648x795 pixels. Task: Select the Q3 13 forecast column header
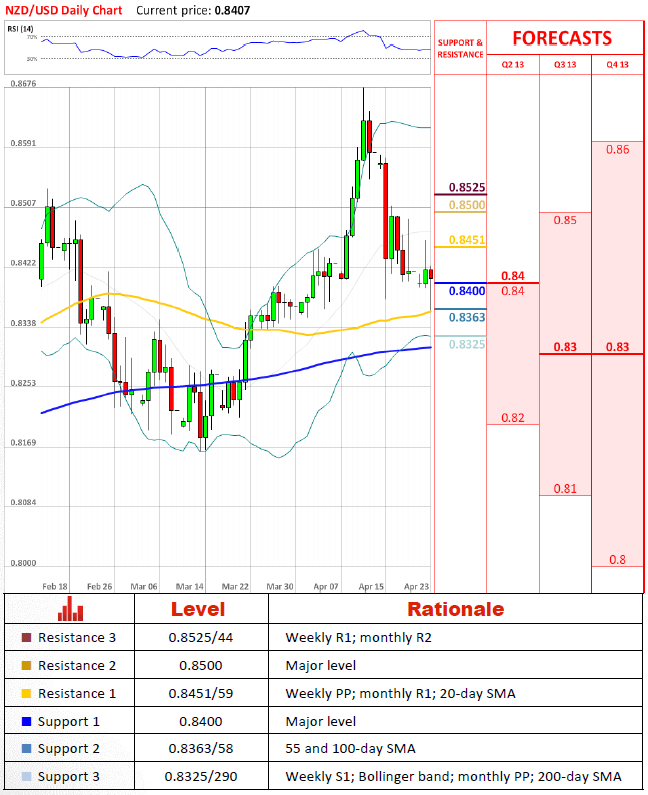(x=565, y=64)
